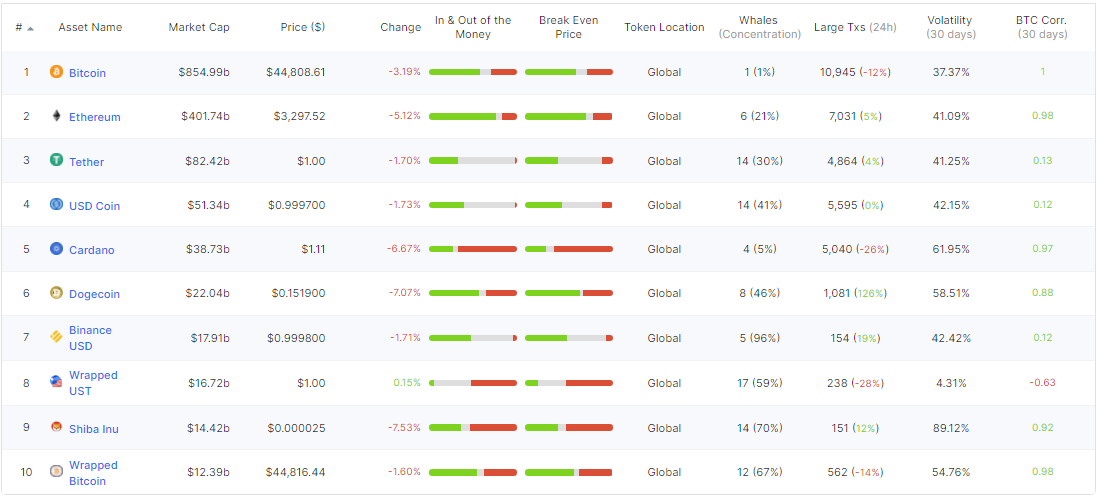
Task: Click the Wrapped Bitcoin icon
Action: tap(57, 471)
